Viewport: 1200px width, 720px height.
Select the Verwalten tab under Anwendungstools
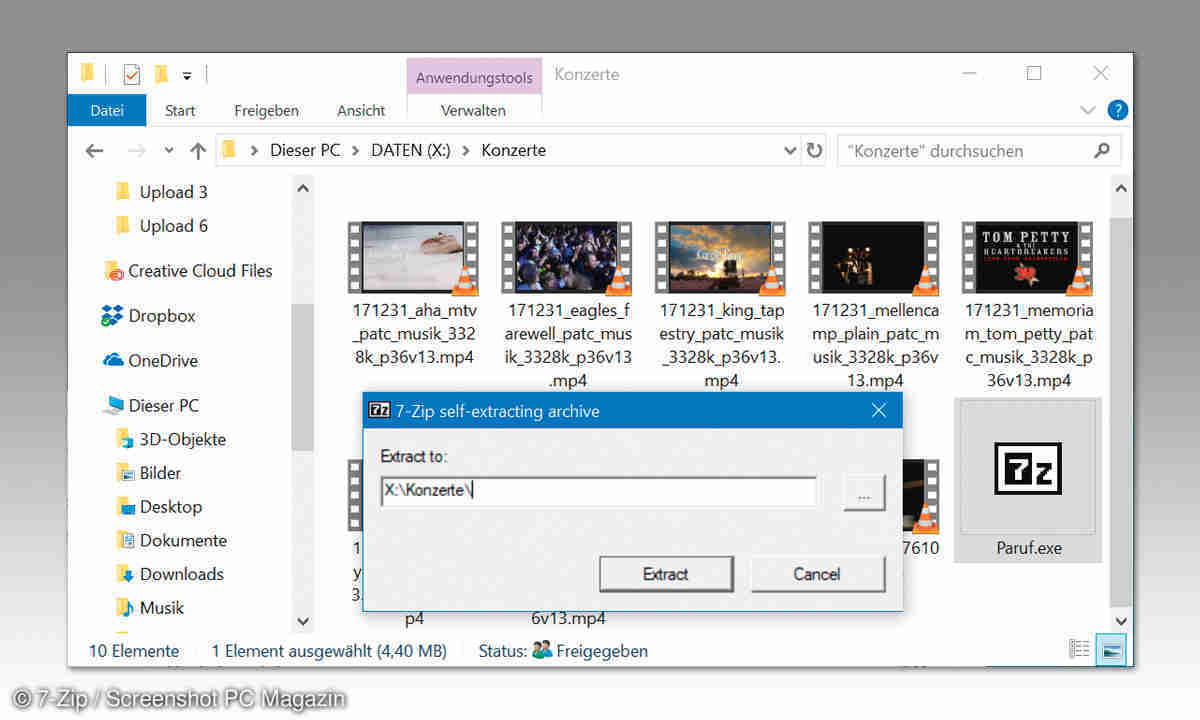point(473,111)
